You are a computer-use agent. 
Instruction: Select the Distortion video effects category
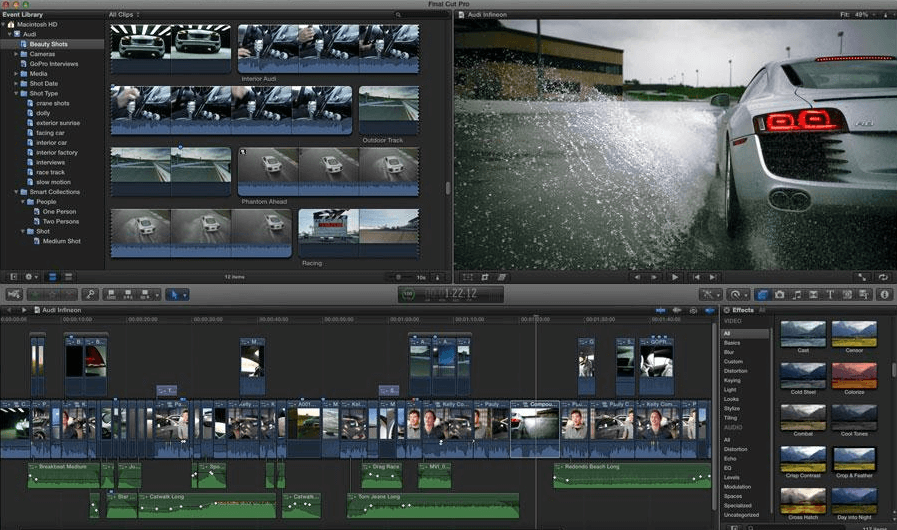pos(735,371)
